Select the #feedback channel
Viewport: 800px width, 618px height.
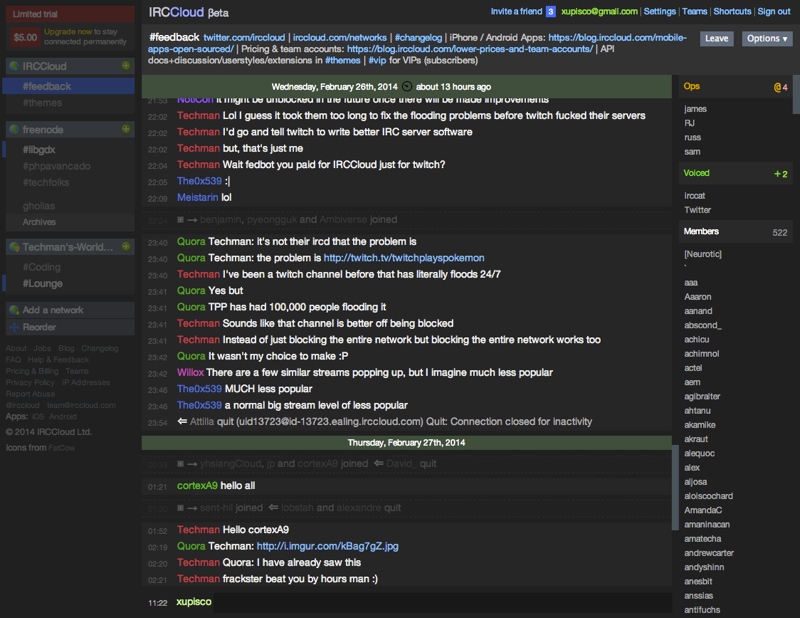pyautogui.click(x=69, y=86)
